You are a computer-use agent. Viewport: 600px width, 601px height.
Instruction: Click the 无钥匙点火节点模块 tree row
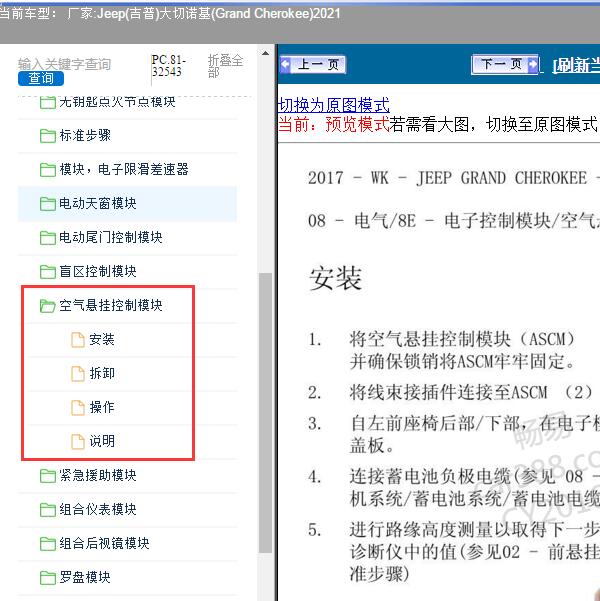tap(127, 103)
